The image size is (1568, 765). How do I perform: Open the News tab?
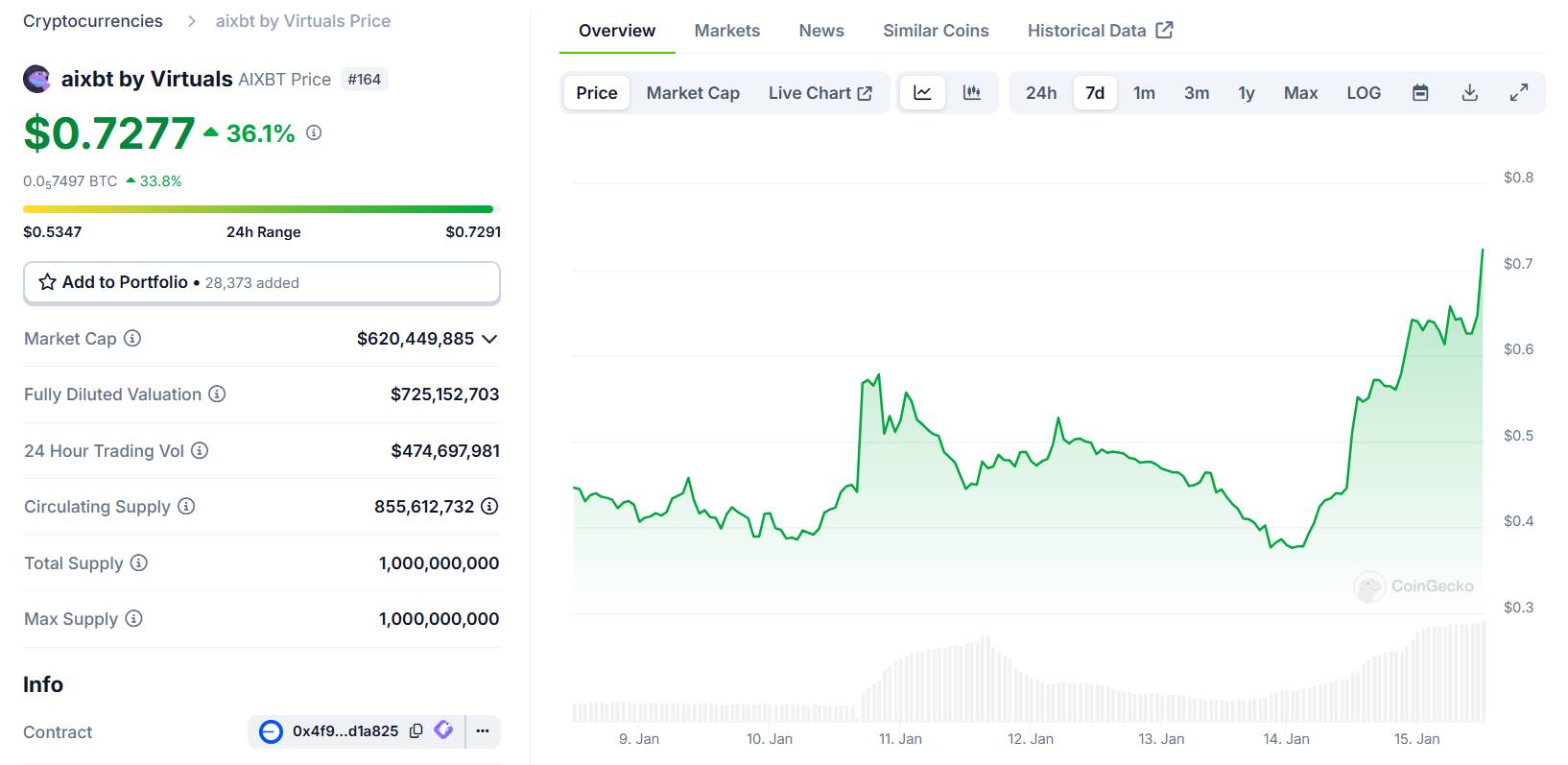[x=821, y=31]
